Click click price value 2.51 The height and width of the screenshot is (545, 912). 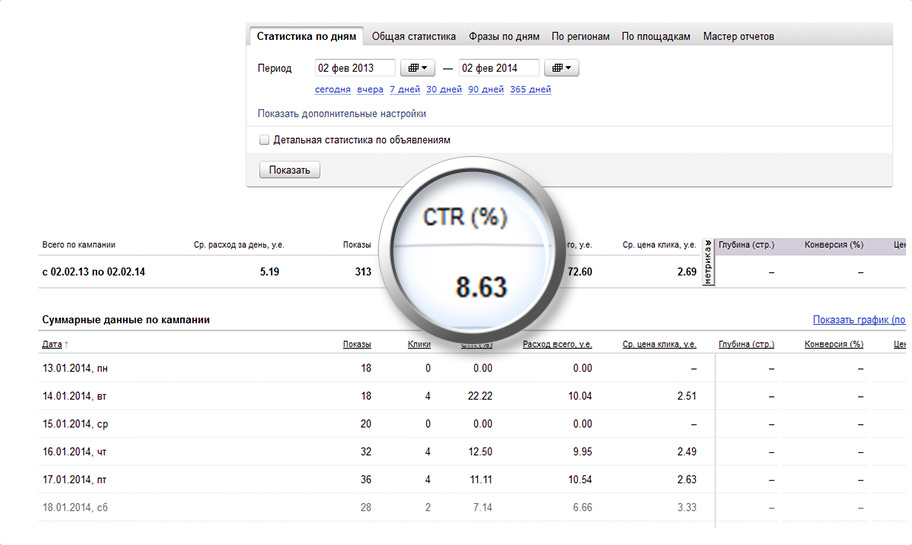tap(687, 396)
